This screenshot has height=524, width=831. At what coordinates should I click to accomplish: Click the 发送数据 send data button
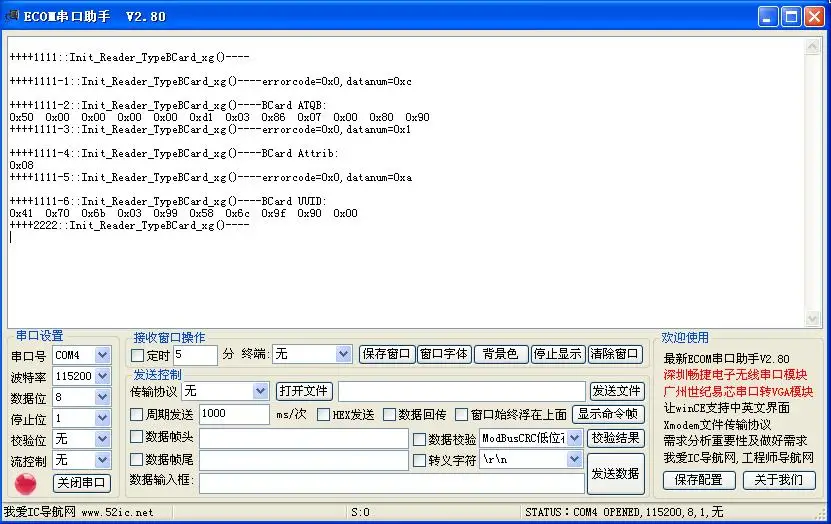(x=615, y=473)
